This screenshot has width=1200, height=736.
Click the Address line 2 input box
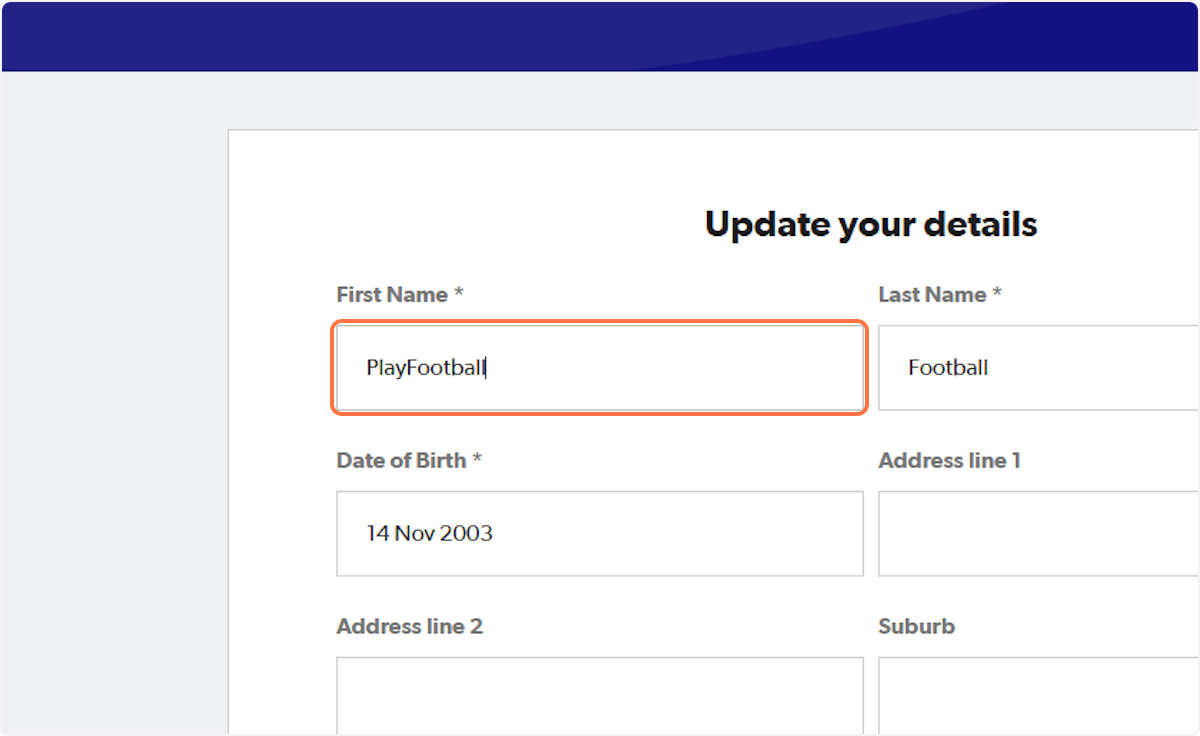(x=598, y=697)
